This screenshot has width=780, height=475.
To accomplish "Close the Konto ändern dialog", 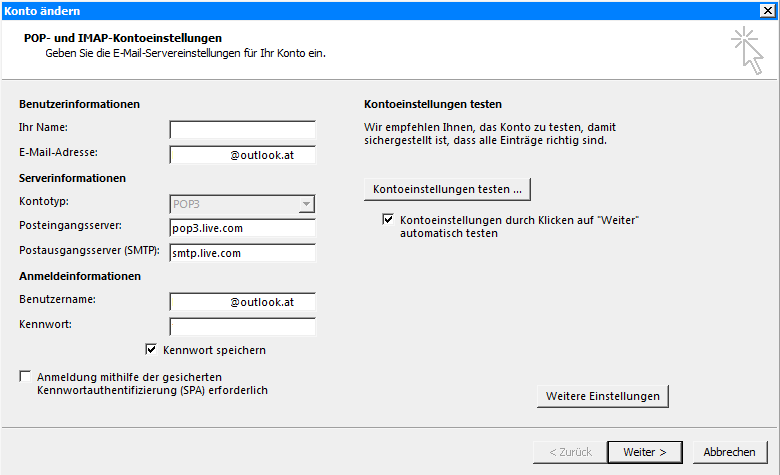I will click(768, 10).
